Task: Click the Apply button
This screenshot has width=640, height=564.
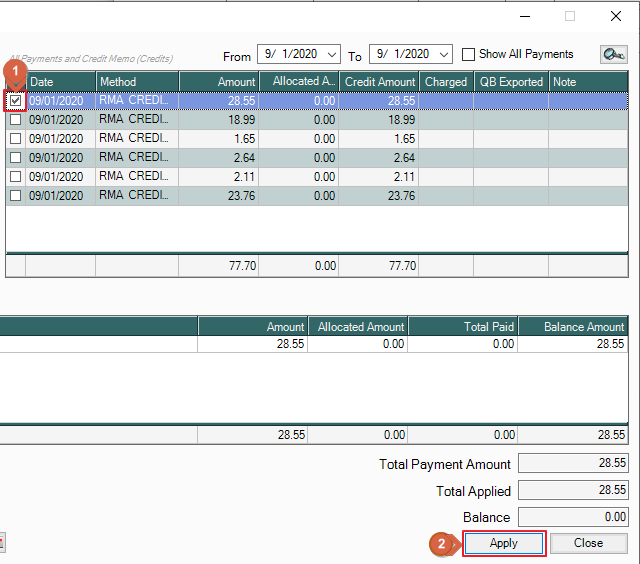Action: click(x=504, y=543)
